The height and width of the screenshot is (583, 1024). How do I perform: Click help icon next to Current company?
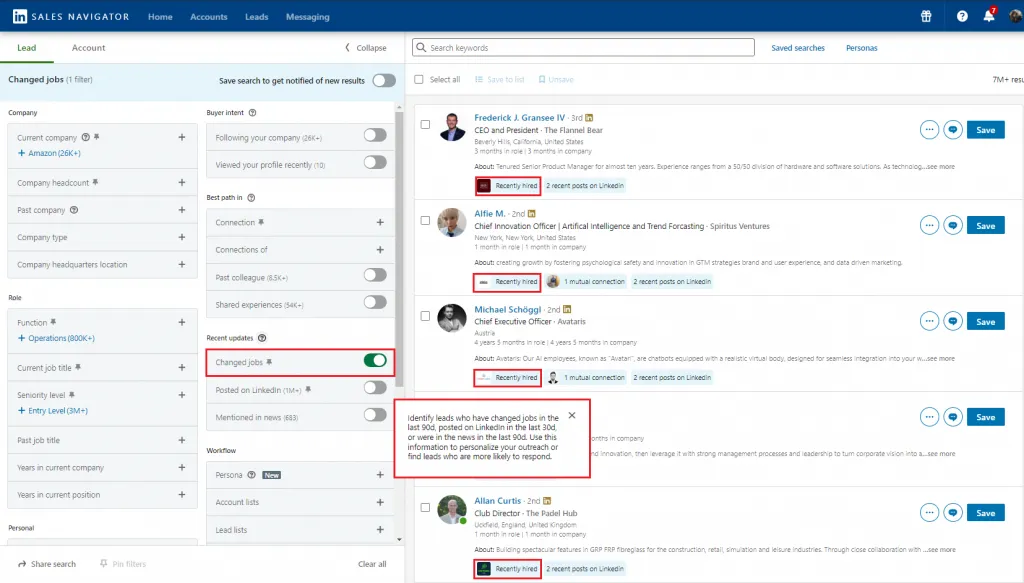pos(85,137)
